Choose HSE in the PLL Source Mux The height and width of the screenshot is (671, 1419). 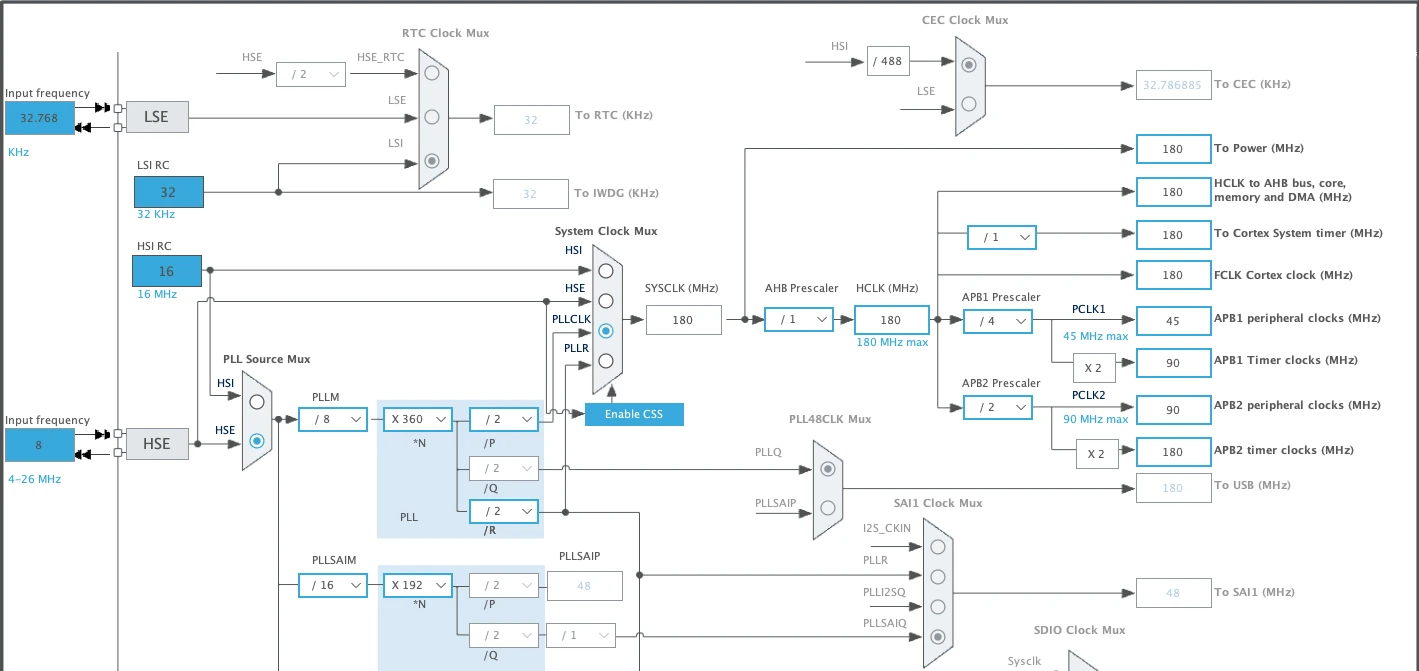pyautogui.click(x=257, y=440)
